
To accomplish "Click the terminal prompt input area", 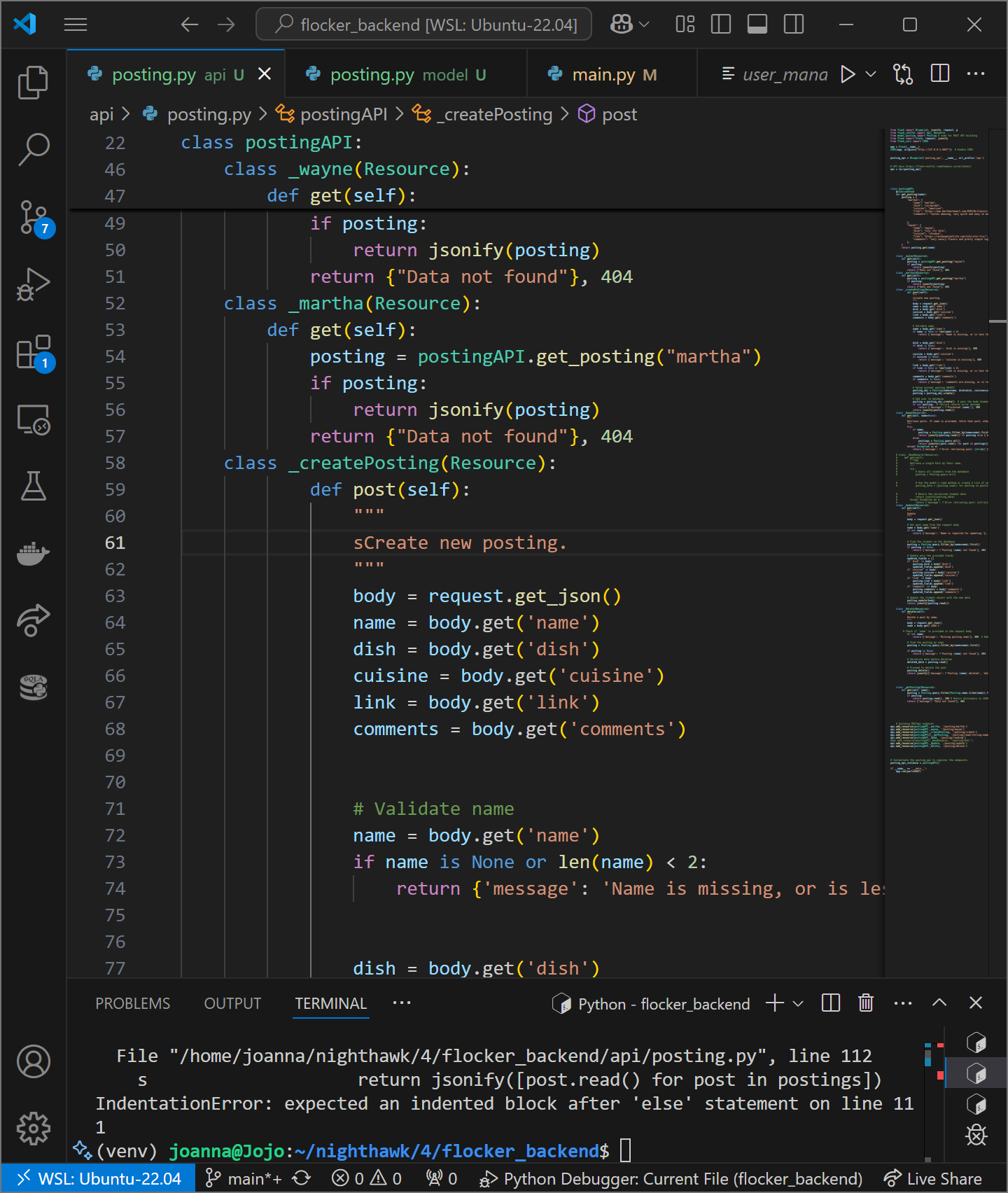I will point(626,1150).
